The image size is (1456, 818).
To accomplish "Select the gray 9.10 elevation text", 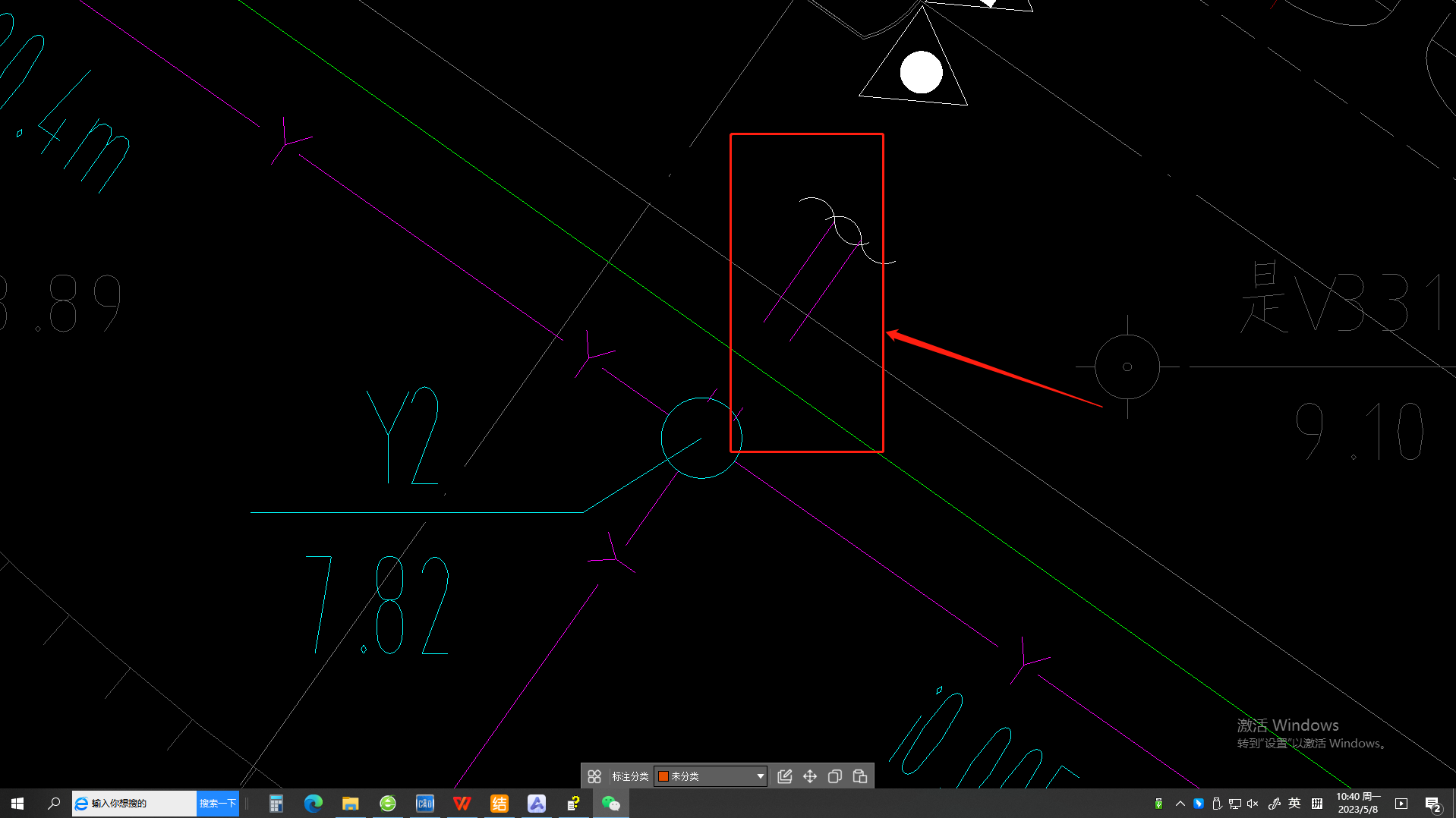I will (1358, 431).
